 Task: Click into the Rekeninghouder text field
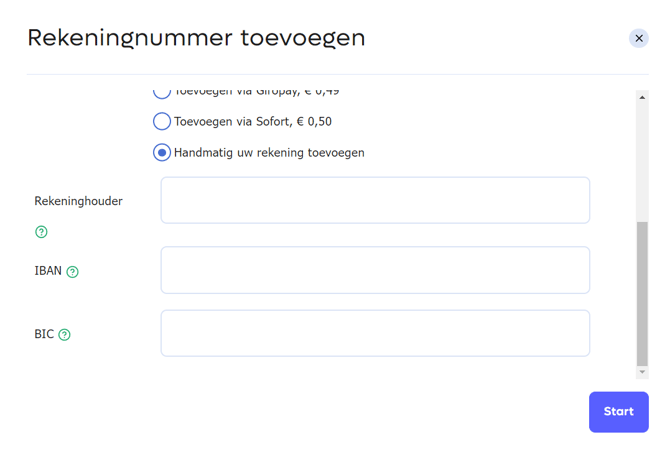coord(375,200)
